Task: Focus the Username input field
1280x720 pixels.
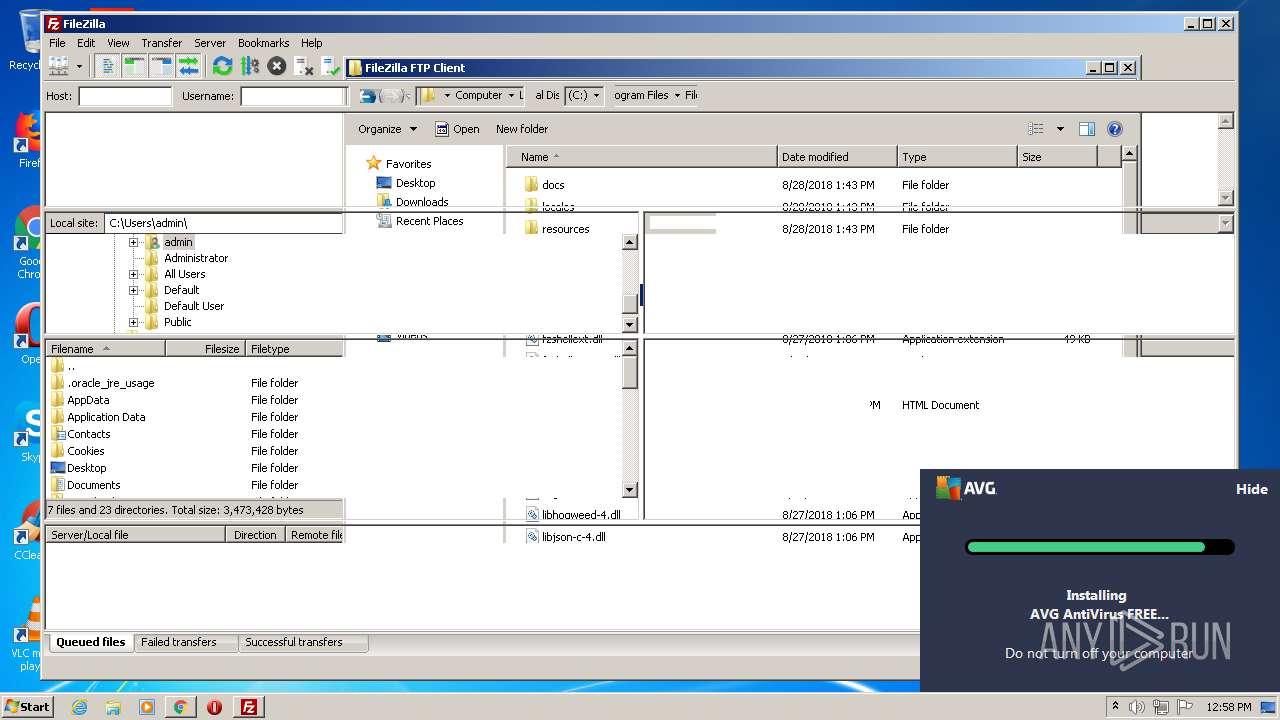Action: tap(292, 96)
